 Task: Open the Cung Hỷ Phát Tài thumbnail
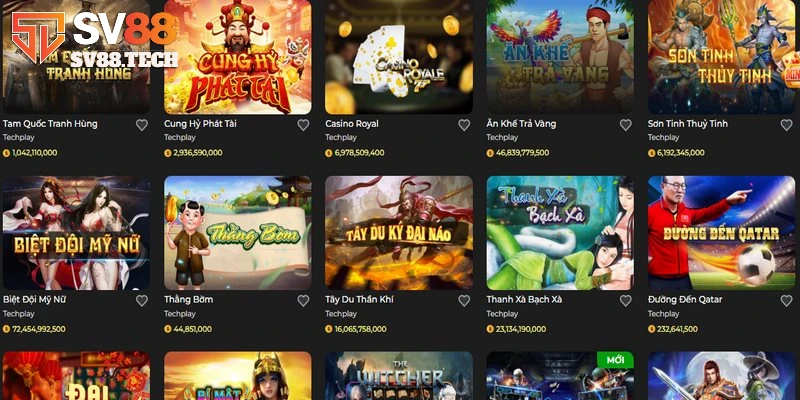coord(238,57)
